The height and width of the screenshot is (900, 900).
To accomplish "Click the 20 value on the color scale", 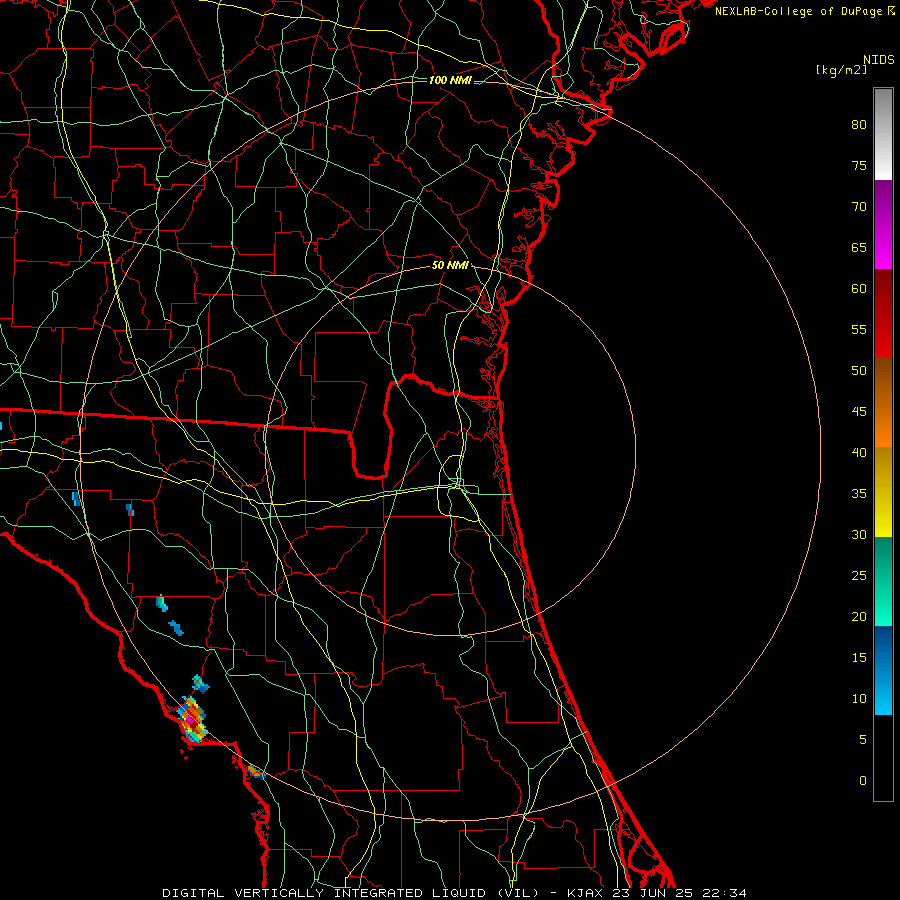I will pyautogui.click(x=859, y=617).
